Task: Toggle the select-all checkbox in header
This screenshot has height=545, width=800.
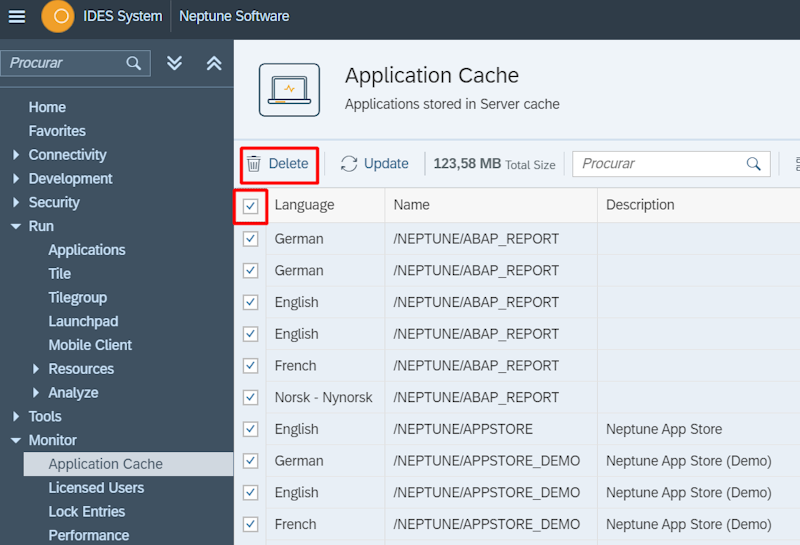Action: click(x=251, y=206)
